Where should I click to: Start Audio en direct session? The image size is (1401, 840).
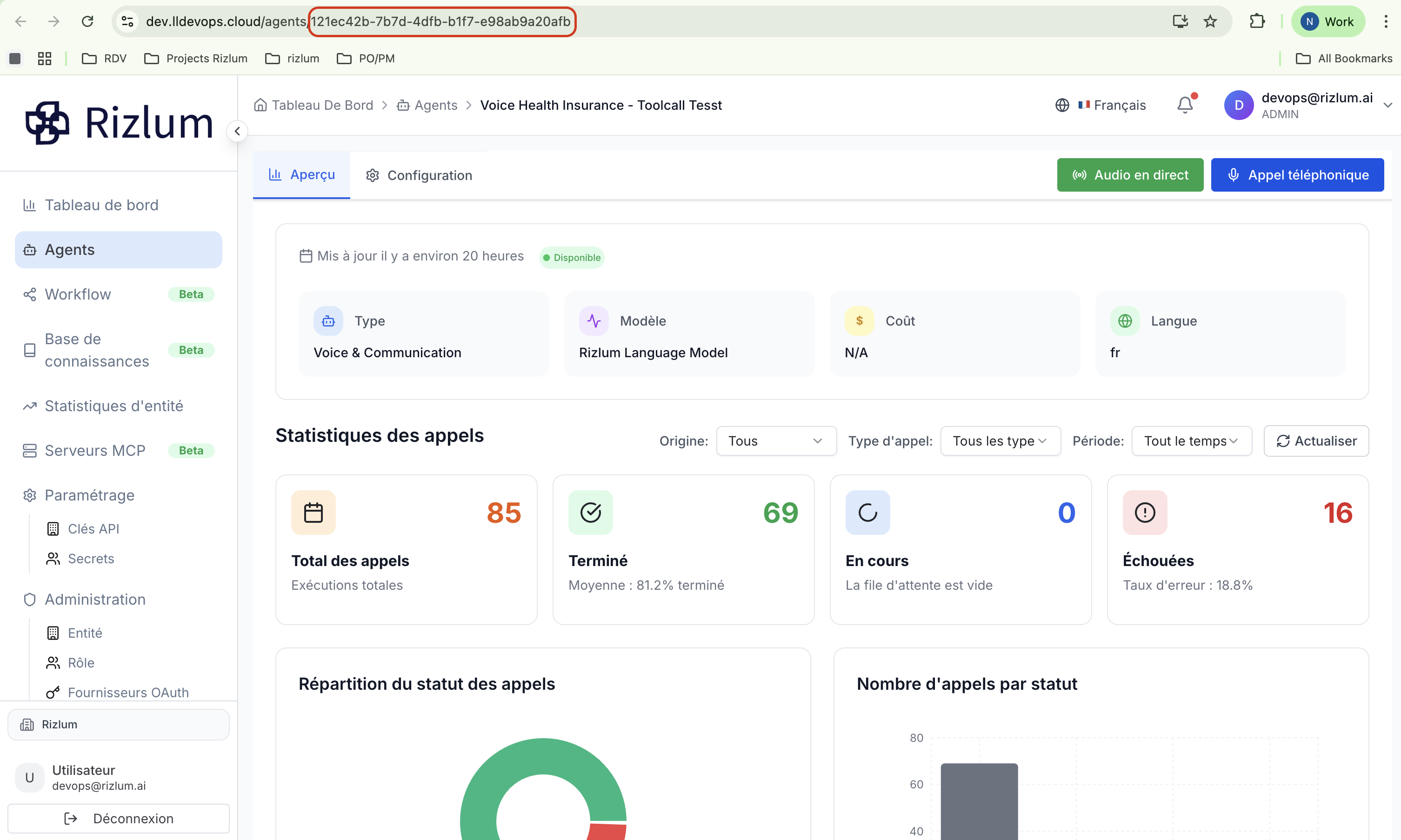pos(1130,175)
